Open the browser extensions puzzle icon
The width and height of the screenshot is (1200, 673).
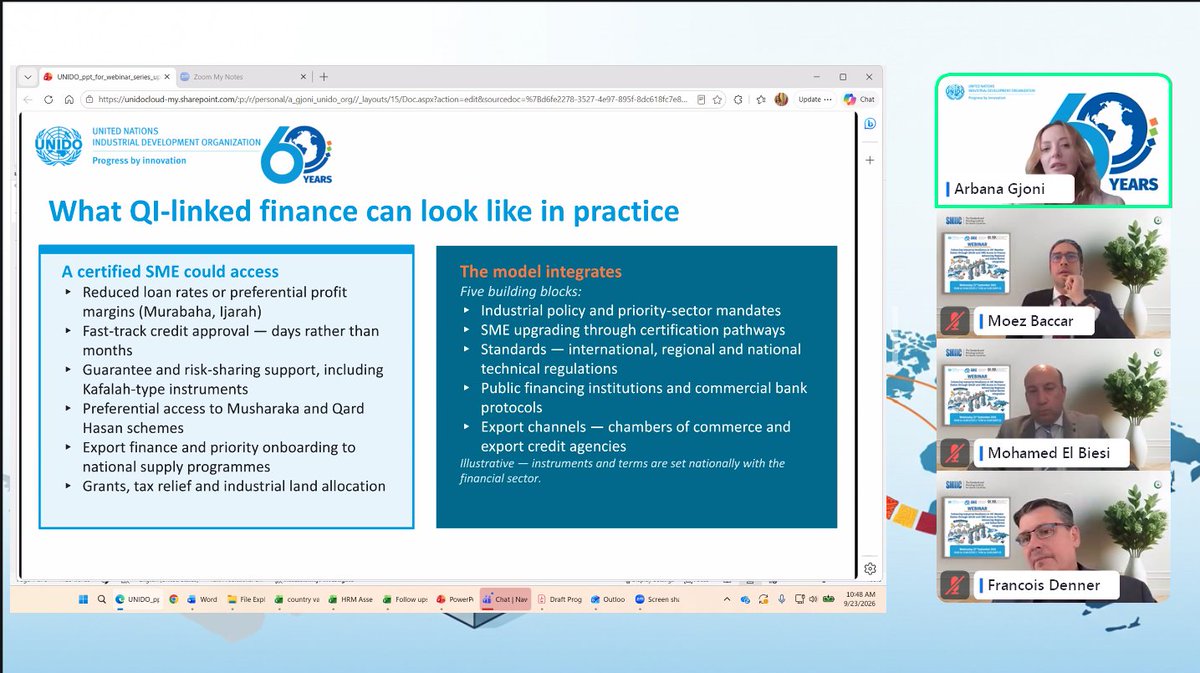(x=738, y=99)
